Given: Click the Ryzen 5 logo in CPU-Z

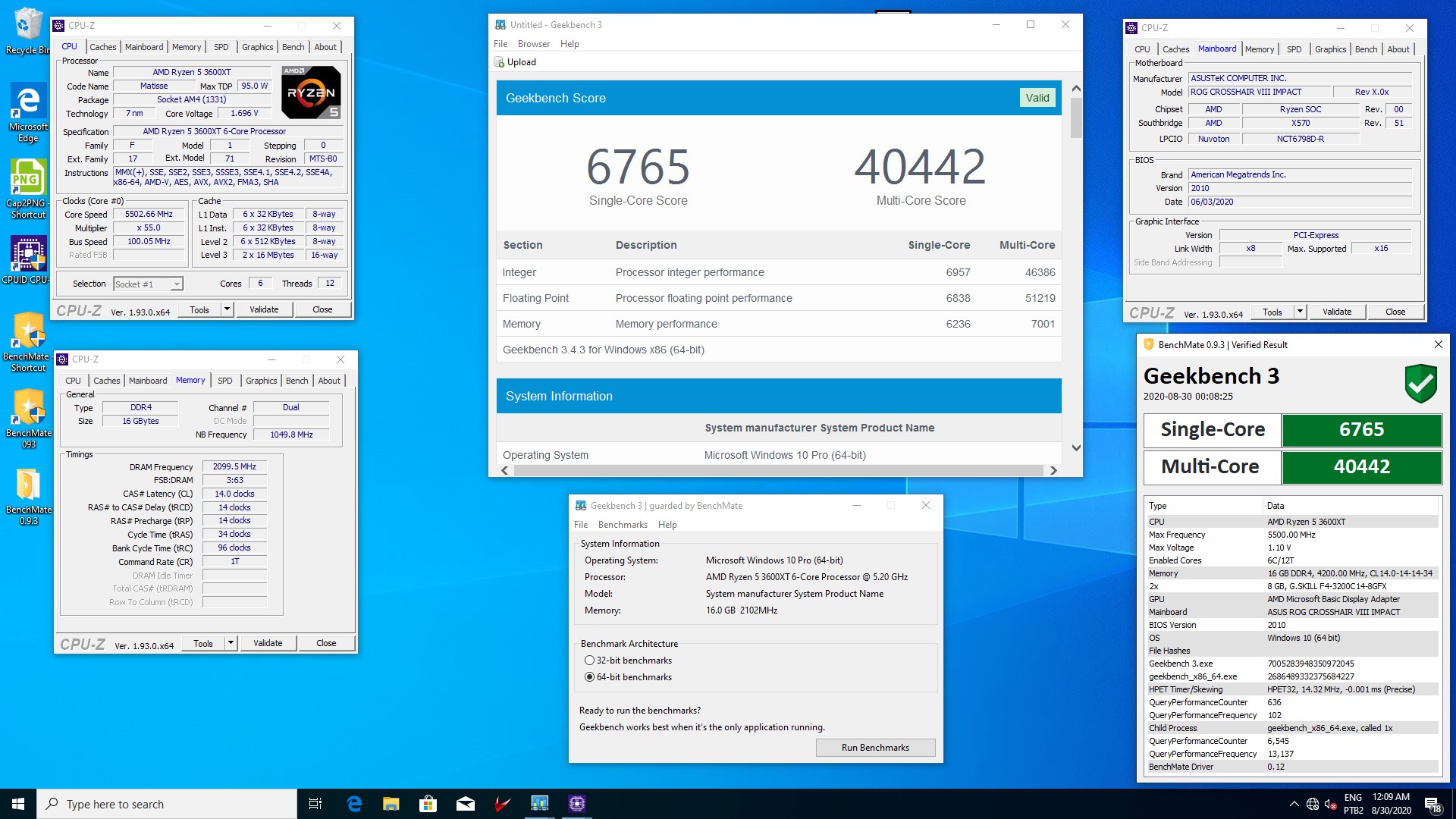Looking at the screenshot, I should pos(311,92).
